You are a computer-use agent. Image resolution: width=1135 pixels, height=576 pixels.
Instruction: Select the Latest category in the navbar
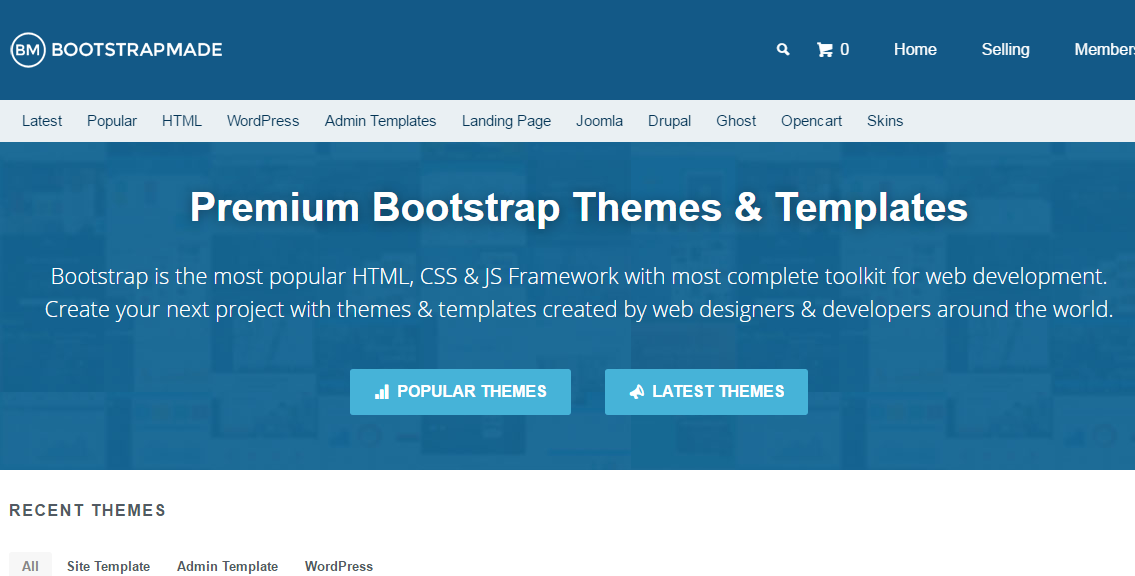(x=42, y=120)
